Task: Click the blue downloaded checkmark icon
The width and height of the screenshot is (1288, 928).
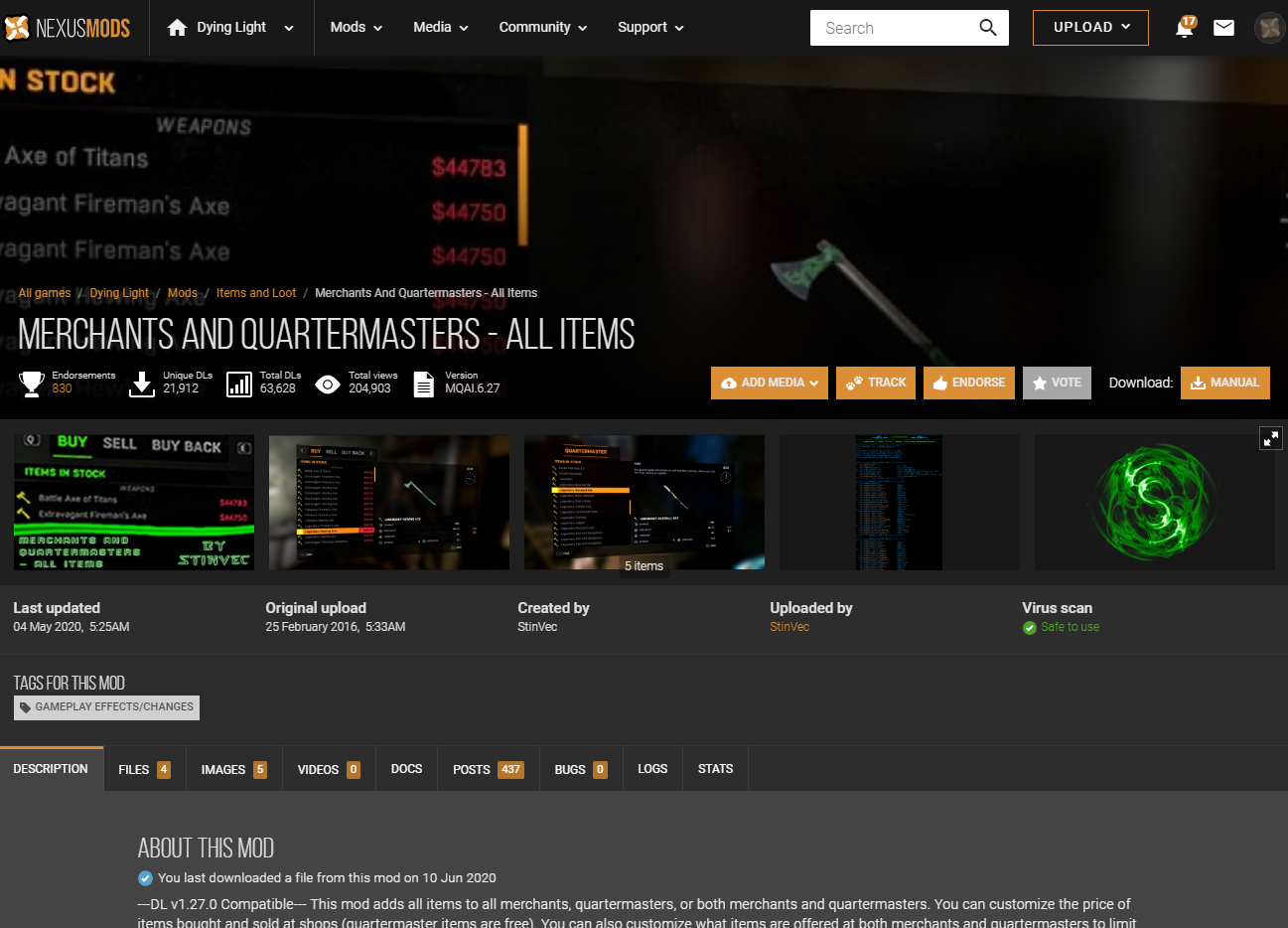Action: click(145, 878)
